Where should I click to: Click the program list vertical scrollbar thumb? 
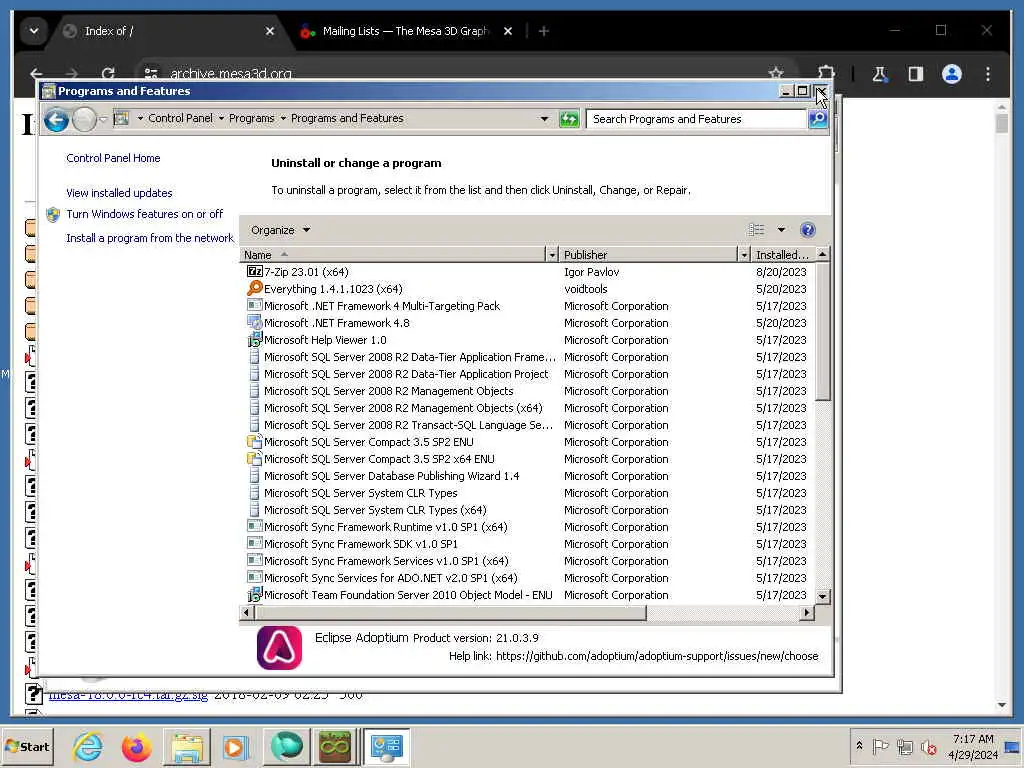click(x=822, y=331)
